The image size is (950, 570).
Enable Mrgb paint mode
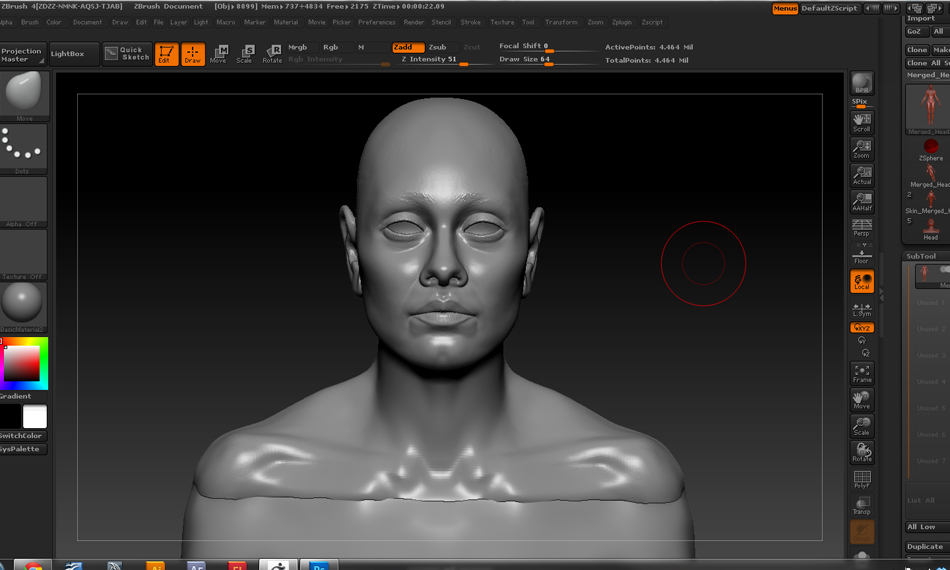pyautogui.click(x=297, y=47)
